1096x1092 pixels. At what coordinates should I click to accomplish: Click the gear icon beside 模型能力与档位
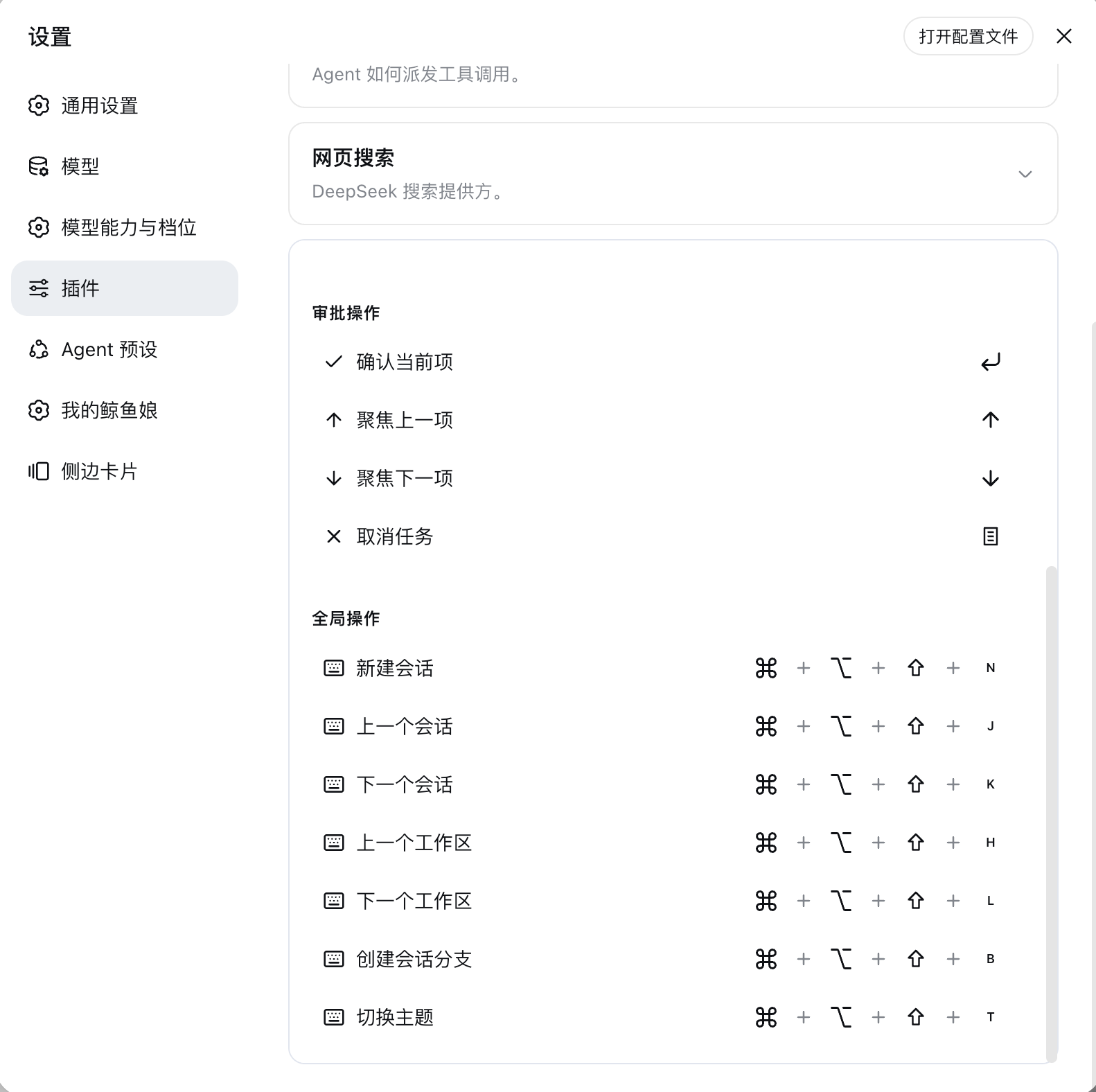[x=39, y=227]
